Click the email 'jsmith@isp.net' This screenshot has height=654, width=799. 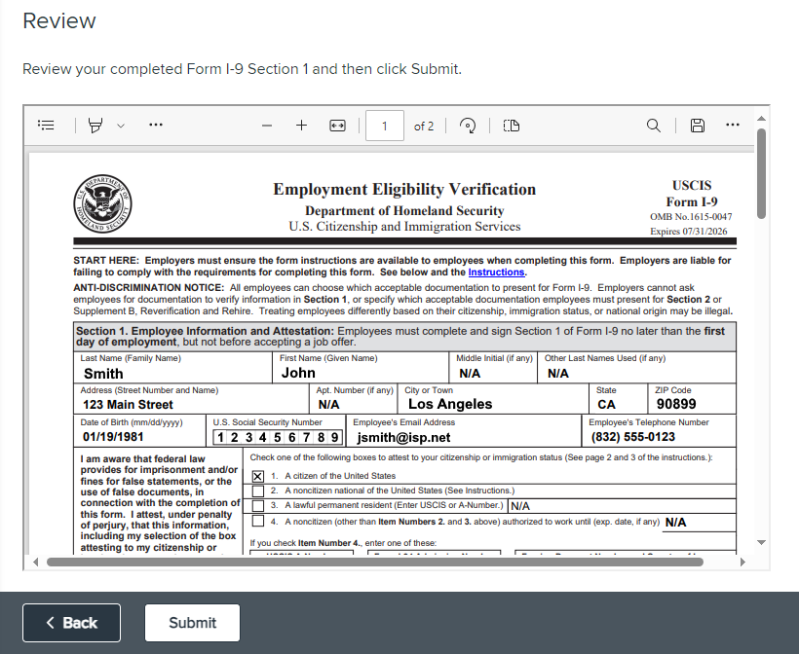point(404,438)
